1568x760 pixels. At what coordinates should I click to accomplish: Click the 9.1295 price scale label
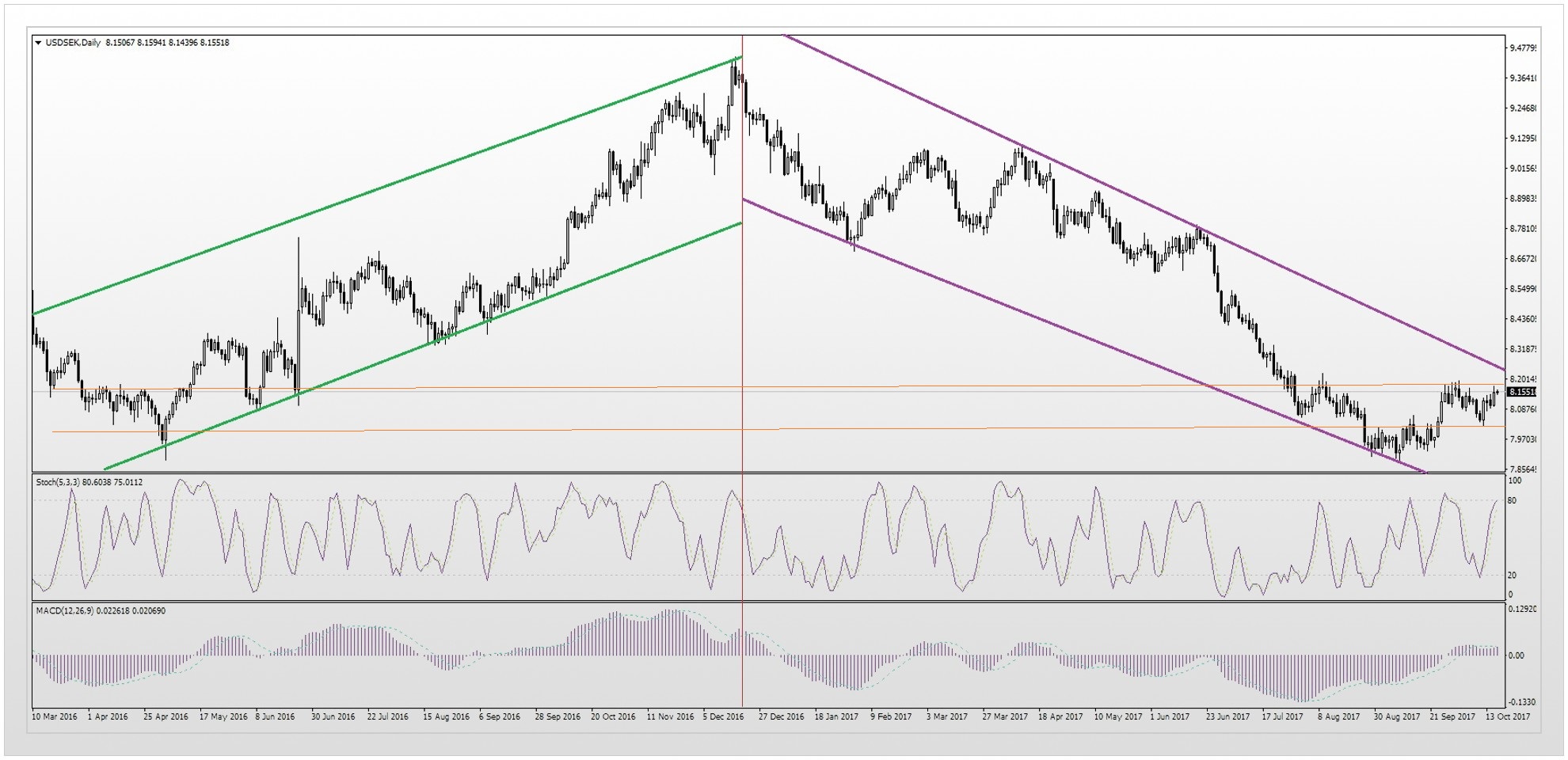pos(1523,138)
